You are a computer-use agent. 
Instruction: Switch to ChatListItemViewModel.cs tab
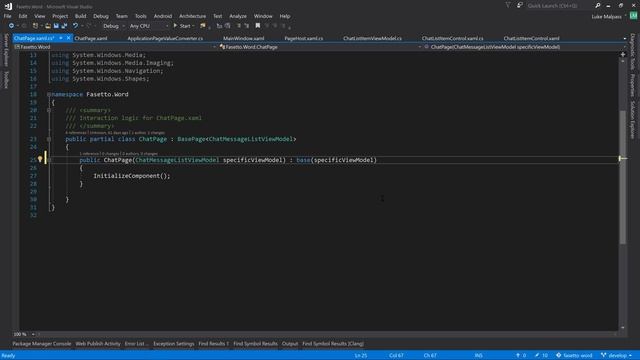tap(372, 38)
